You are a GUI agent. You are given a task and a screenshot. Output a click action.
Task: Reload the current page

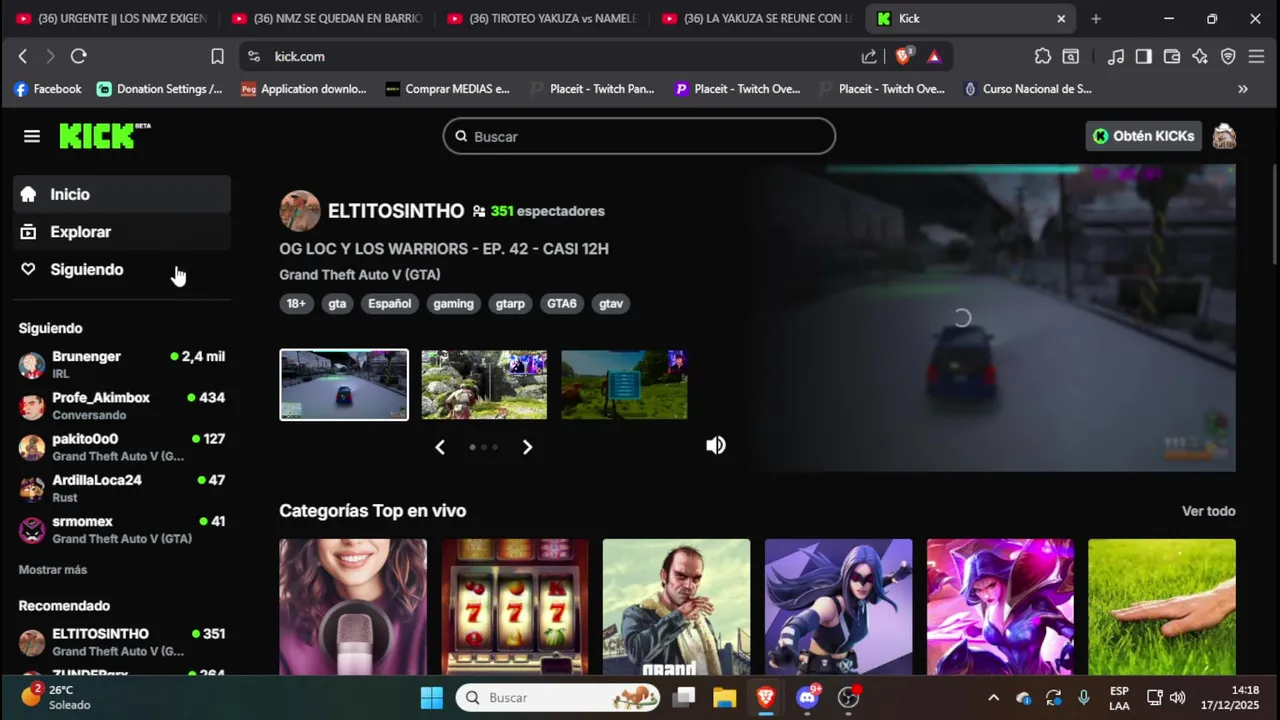(x=79, y=57)
